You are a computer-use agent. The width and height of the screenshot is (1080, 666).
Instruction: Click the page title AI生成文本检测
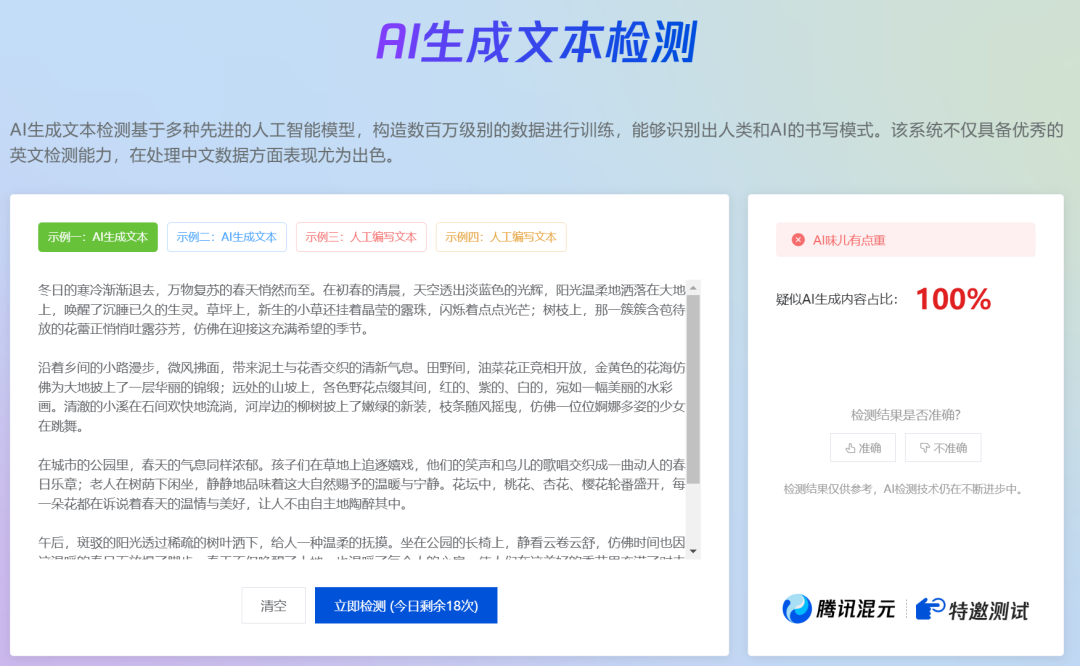pos(540,40)
